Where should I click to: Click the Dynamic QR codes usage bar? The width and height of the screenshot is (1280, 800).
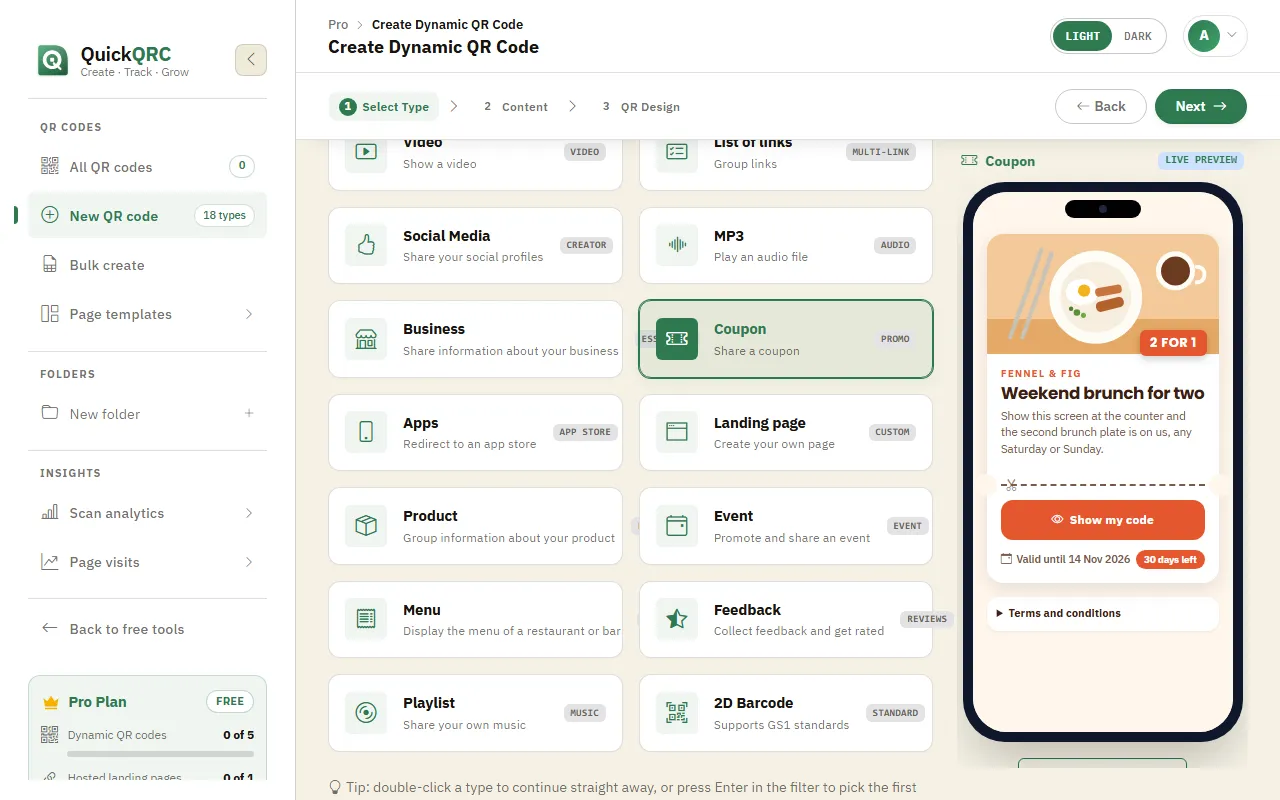pyautogui.click(x=161, y=753)
